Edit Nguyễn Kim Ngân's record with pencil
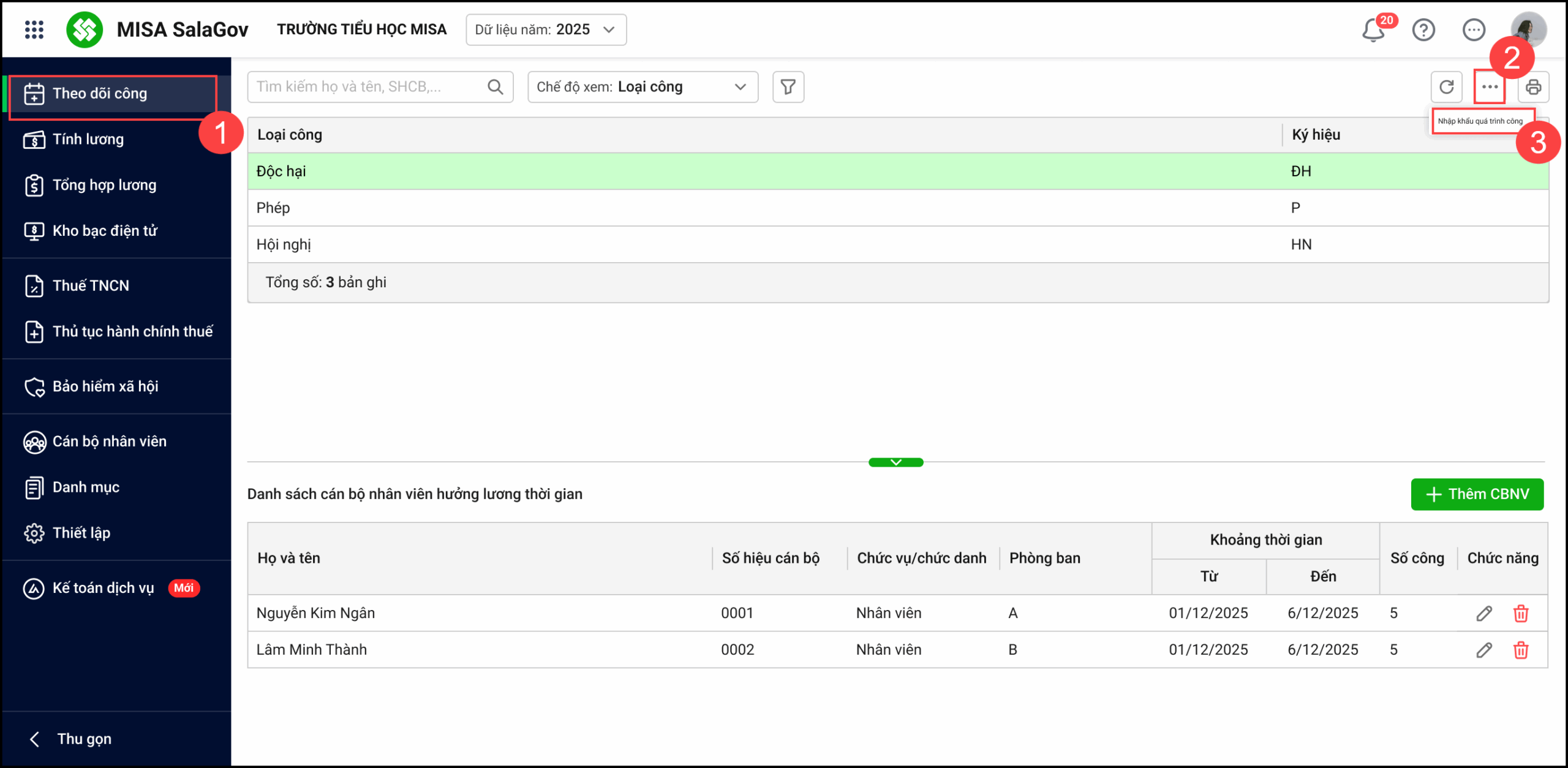This screenshot has width=1568, height=768. click(1483, 613)
